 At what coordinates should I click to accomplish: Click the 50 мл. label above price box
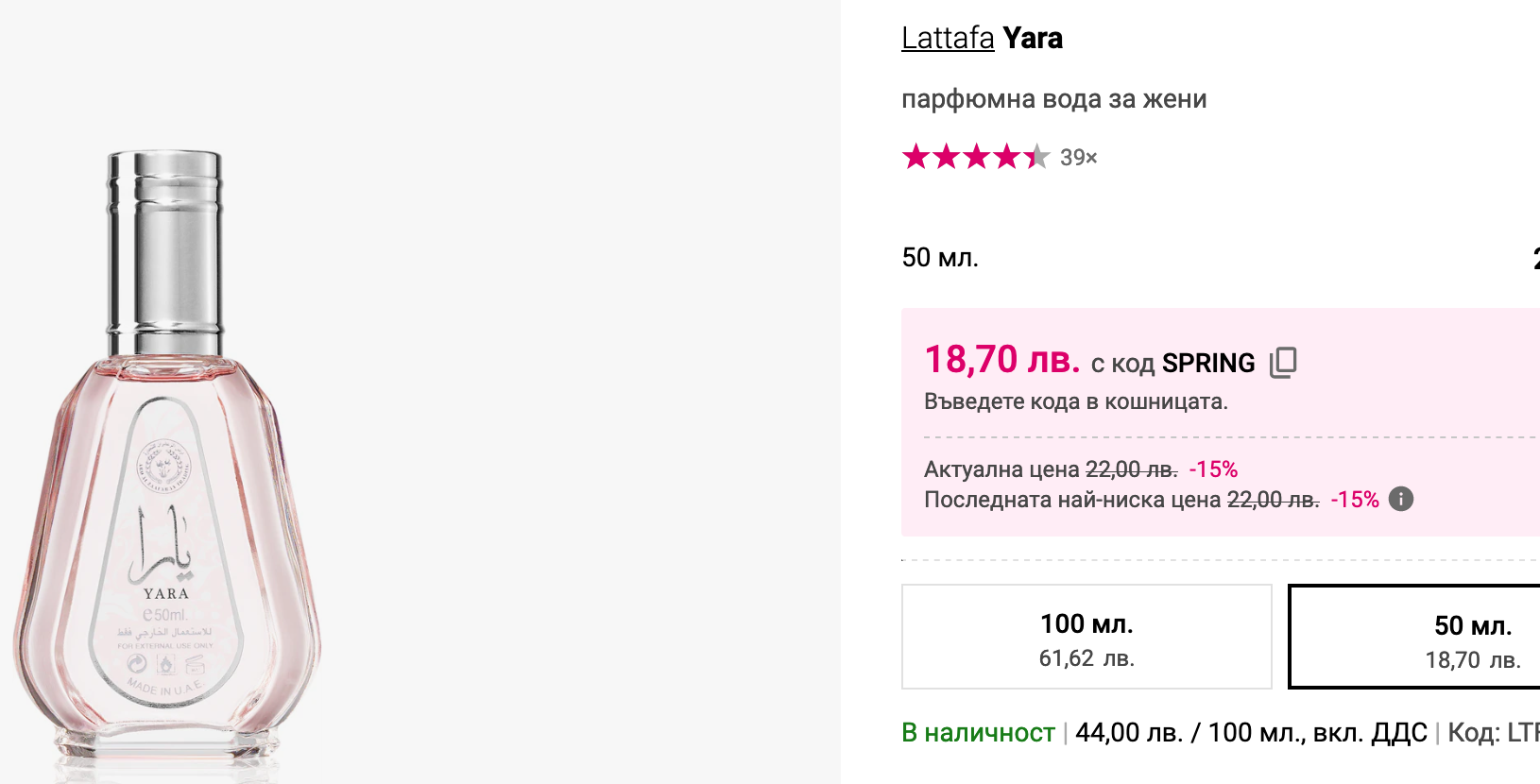(940, 258)
